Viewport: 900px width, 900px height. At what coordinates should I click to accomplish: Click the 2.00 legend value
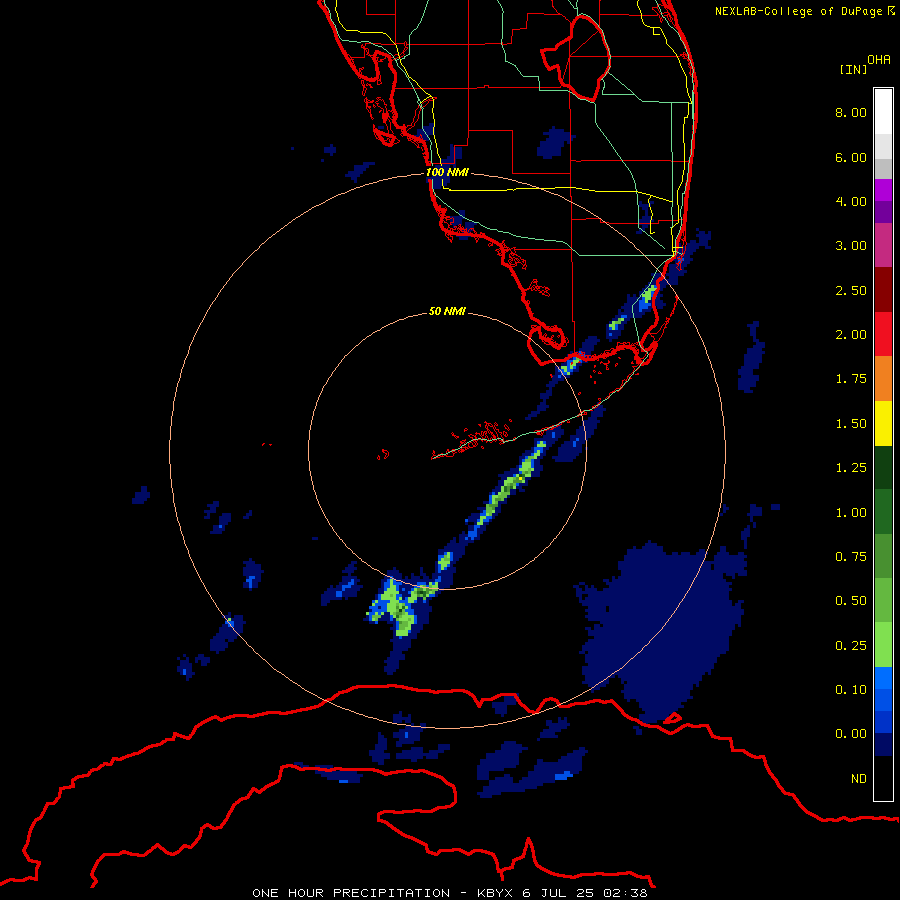tap(851, 335)
